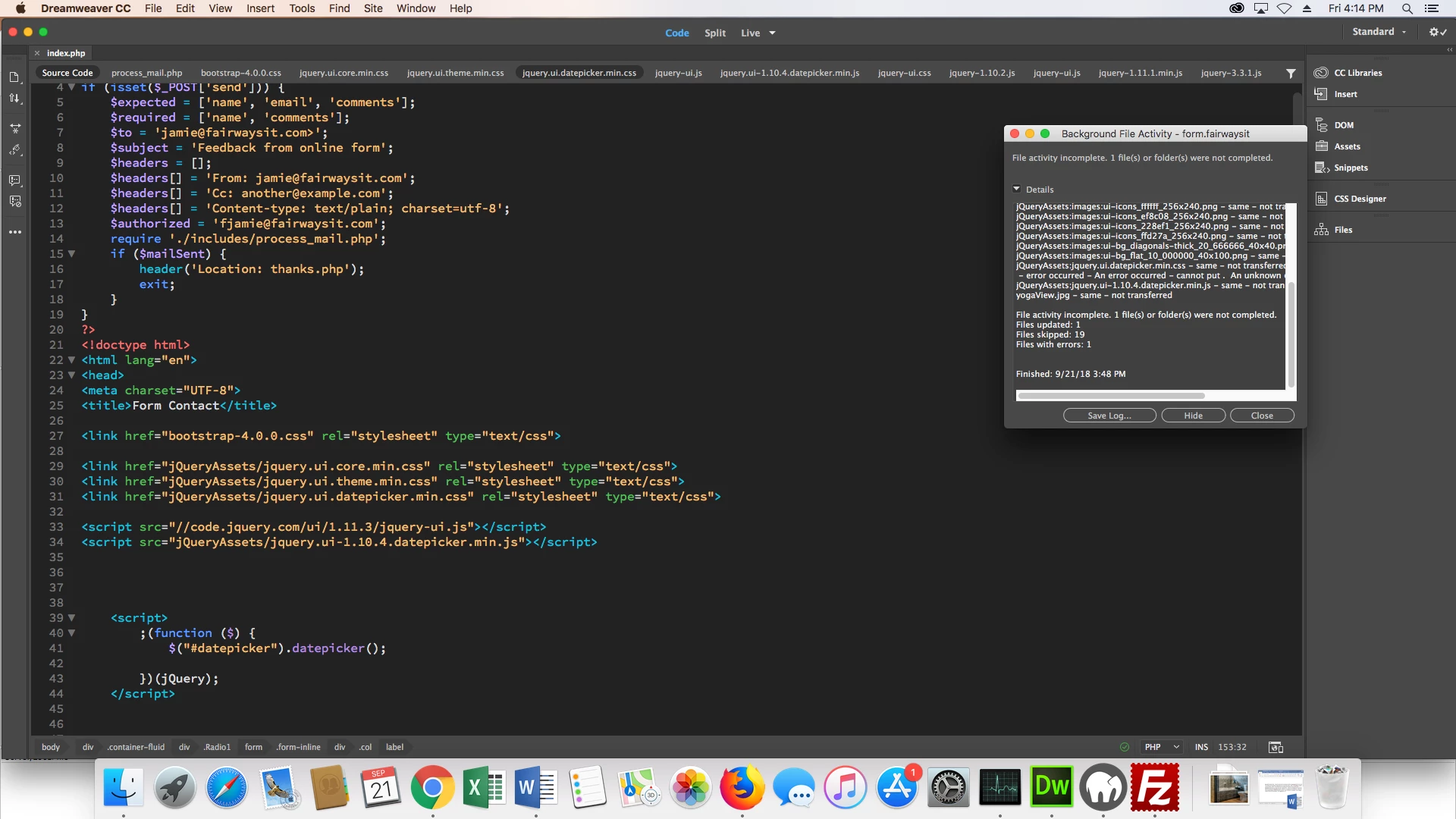This screenshot has width=1456, height=819.
Task: Open the Customize Toolbar three-dots icon
Action: tap(14, 232)
